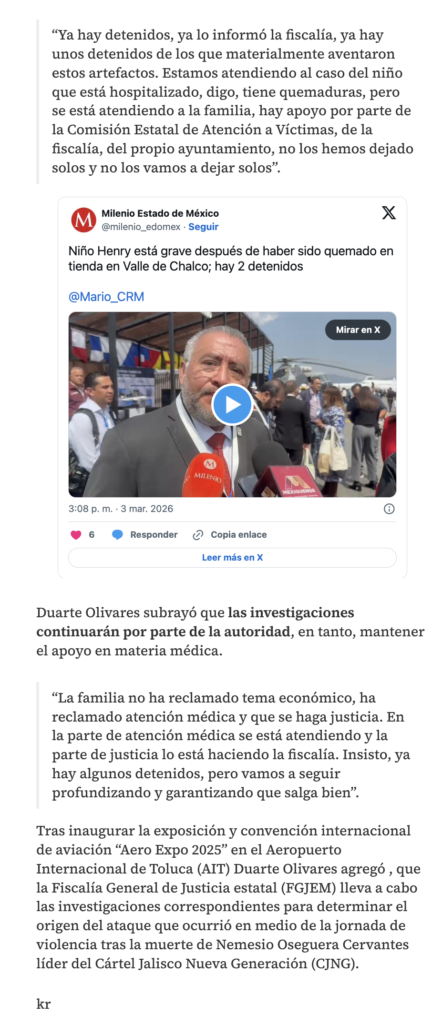Image resolution: width=432 pixels, height=1024 pixels.
Task: Open the tweet timestamp 3:08 p. m.
Action: (x=121, y=509)
